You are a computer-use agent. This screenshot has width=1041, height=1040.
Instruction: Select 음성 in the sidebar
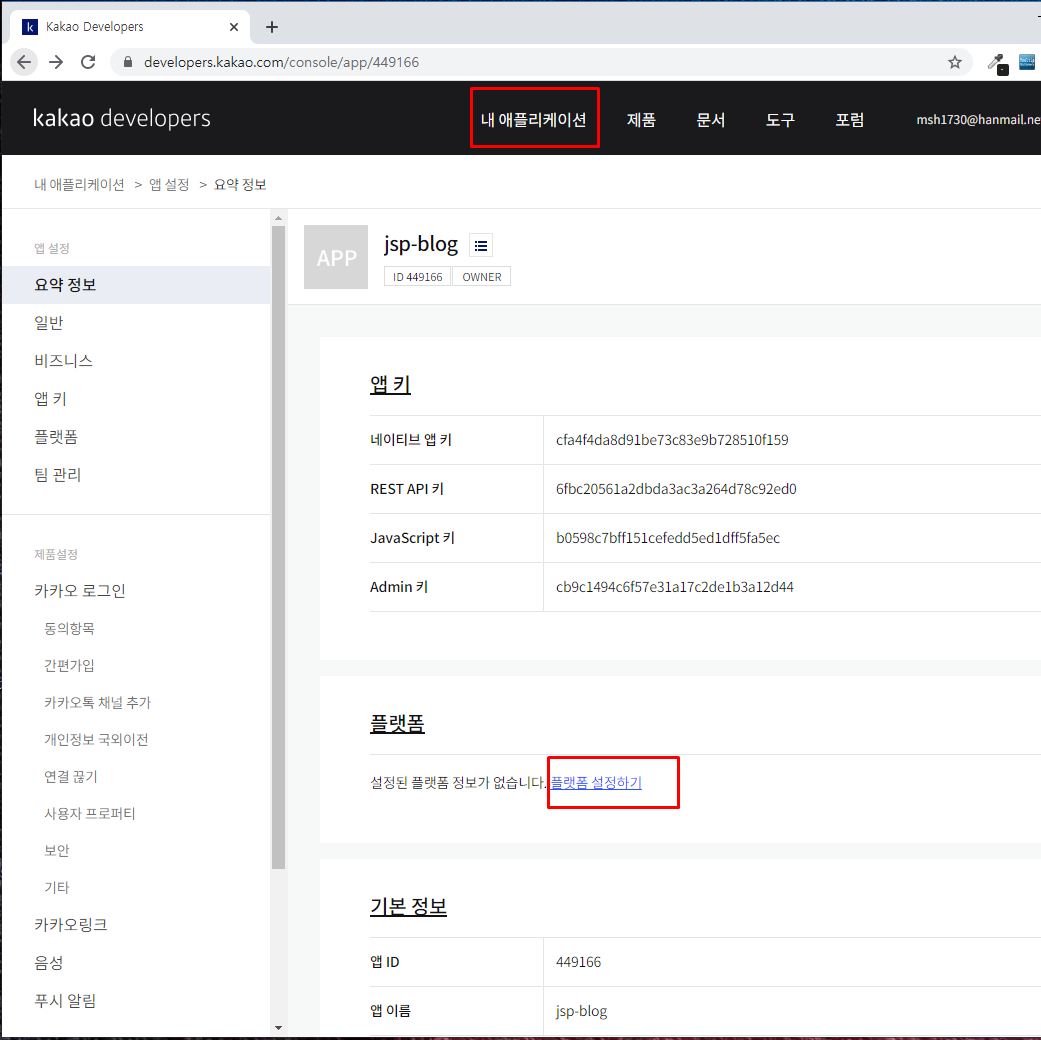[48, 963]
